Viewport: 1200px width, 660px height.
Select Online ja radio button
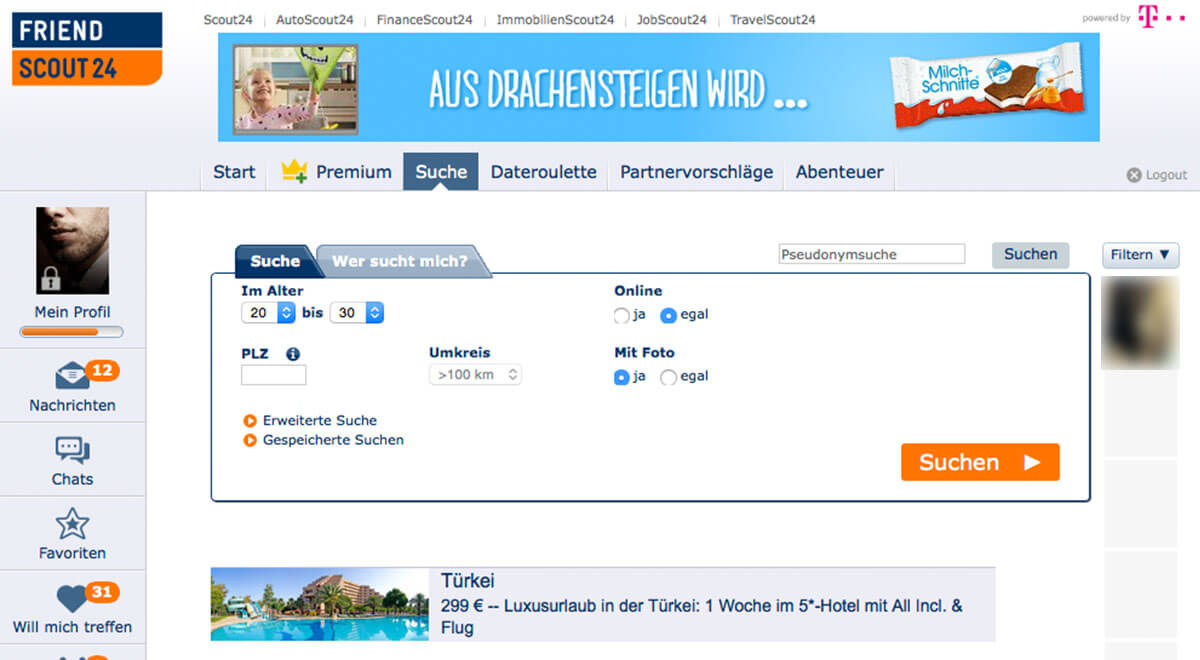[622, 315]
